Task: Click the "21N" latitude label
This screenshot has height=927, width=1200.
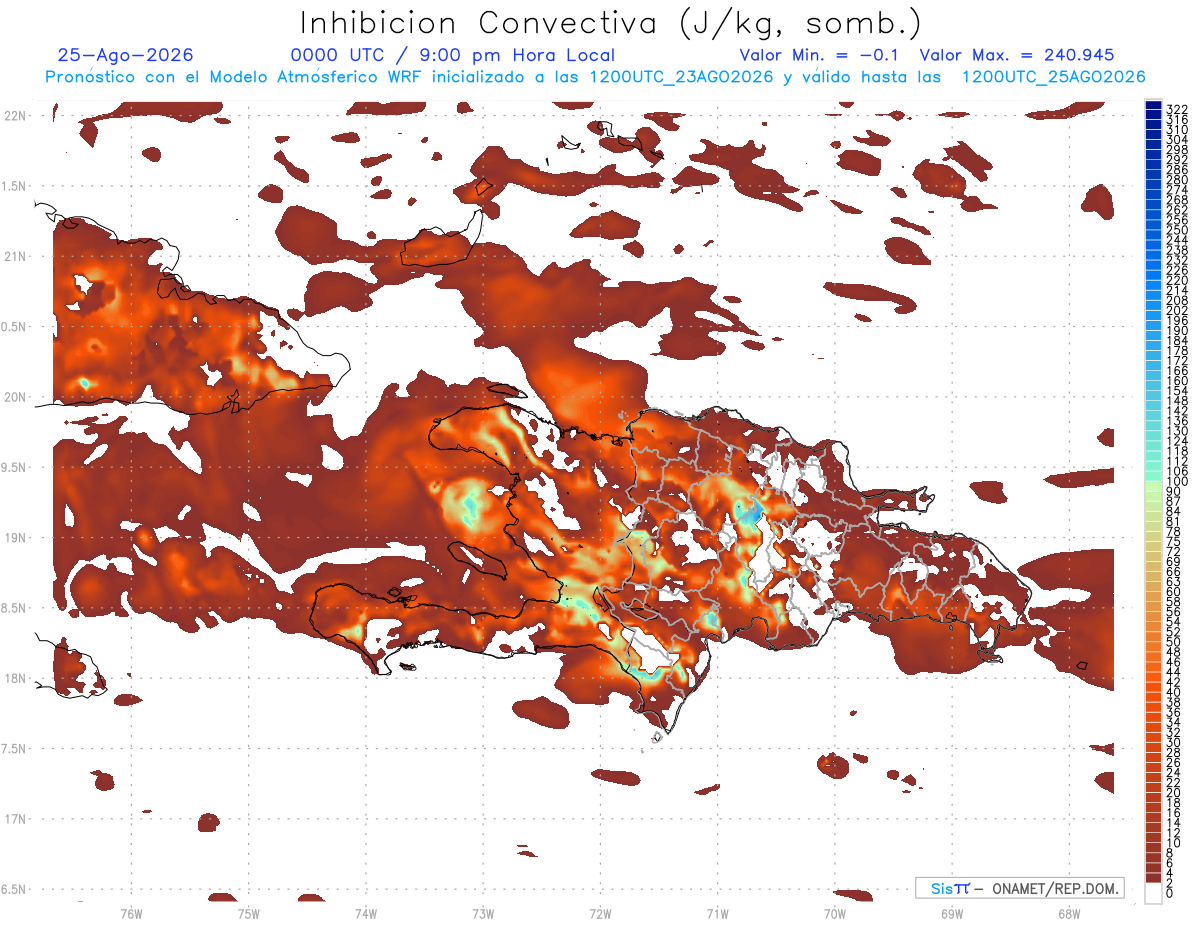Action: (15, 256)
